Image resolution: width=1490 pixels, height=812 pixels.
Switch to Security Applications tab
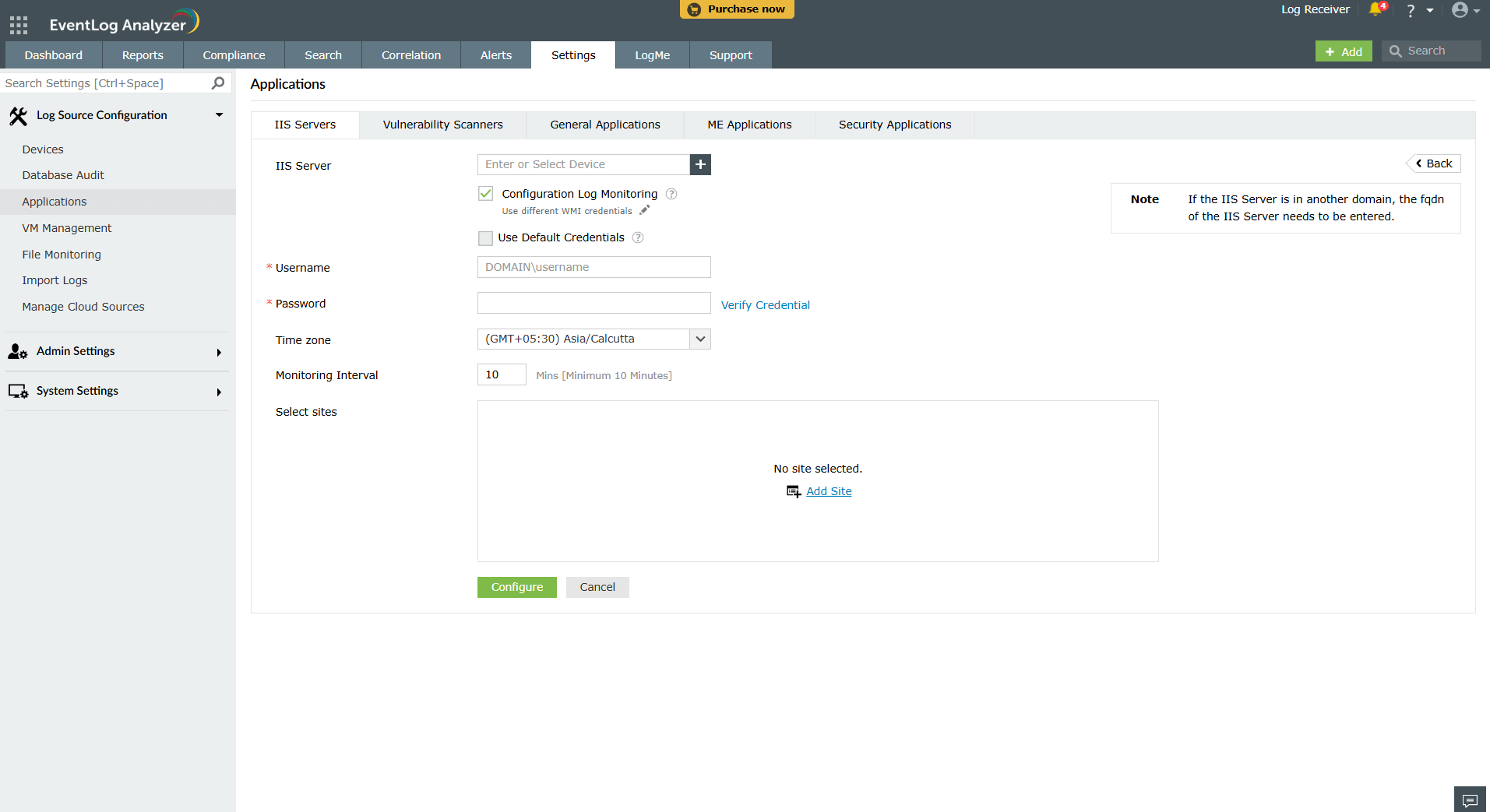(895, 125)
